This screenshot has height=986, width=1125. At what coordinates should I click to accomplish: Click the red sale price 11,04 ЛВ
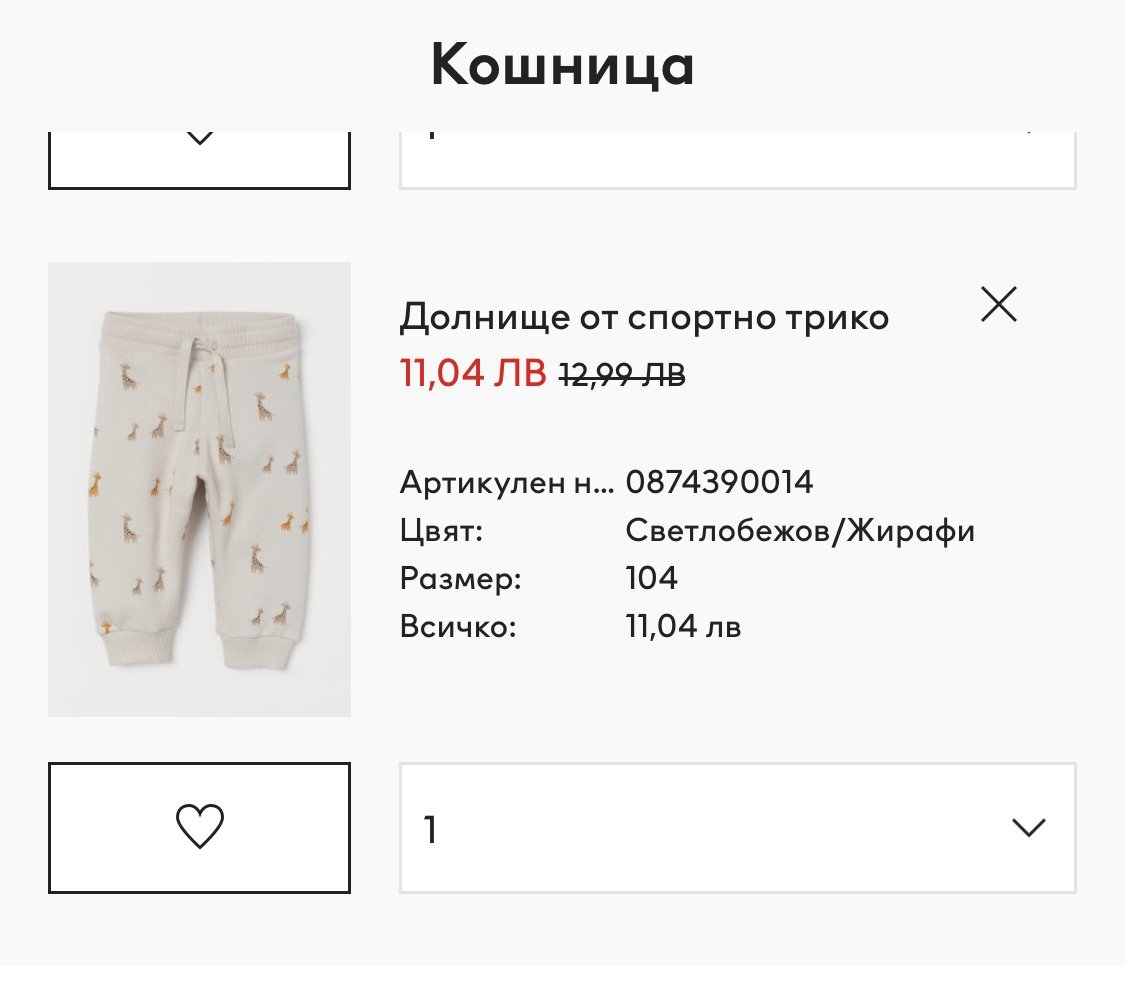coord(473,373)
